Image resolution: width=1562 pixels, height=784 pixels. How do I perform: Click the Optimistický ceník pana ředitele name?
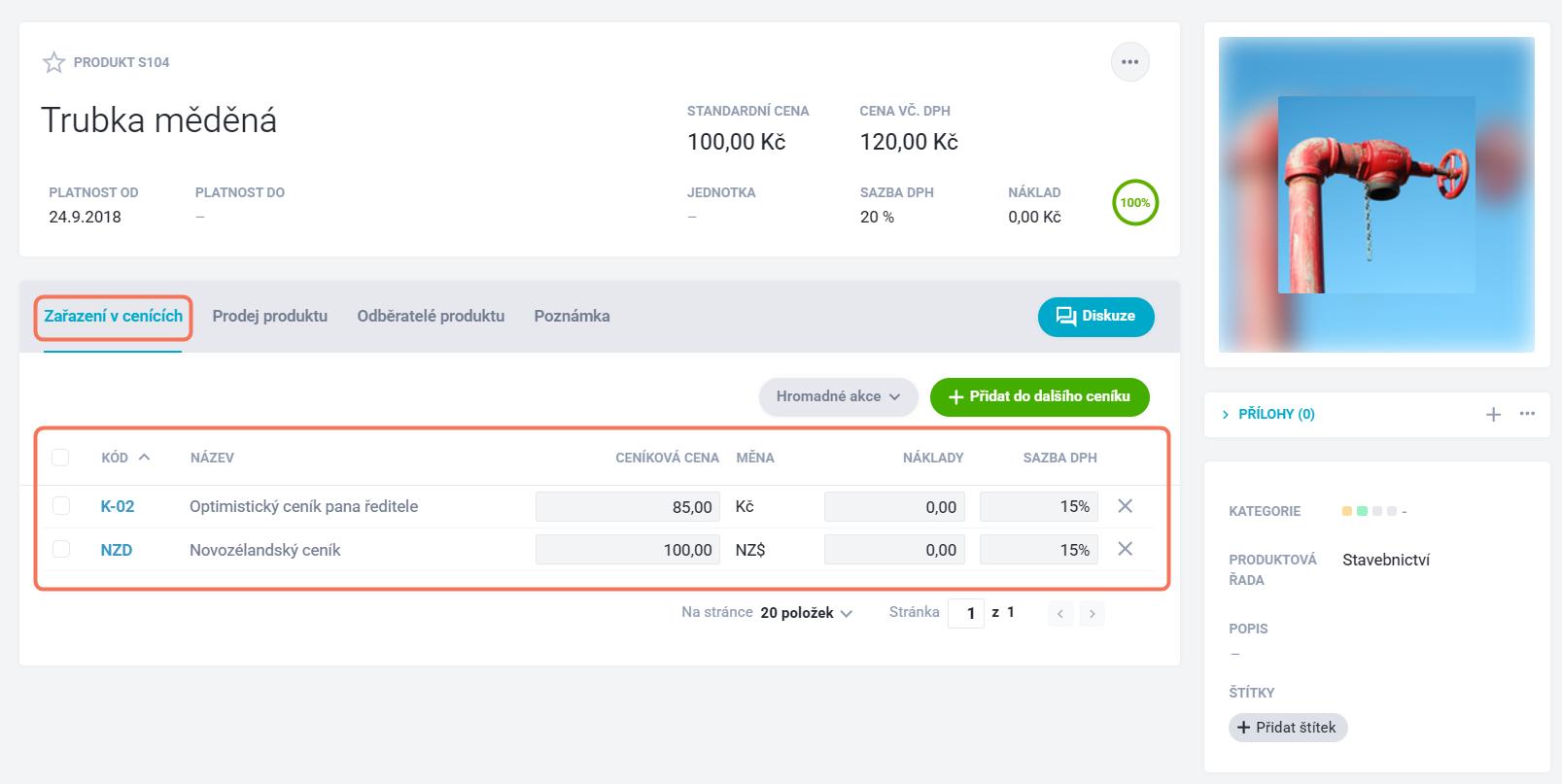point(303,506)
